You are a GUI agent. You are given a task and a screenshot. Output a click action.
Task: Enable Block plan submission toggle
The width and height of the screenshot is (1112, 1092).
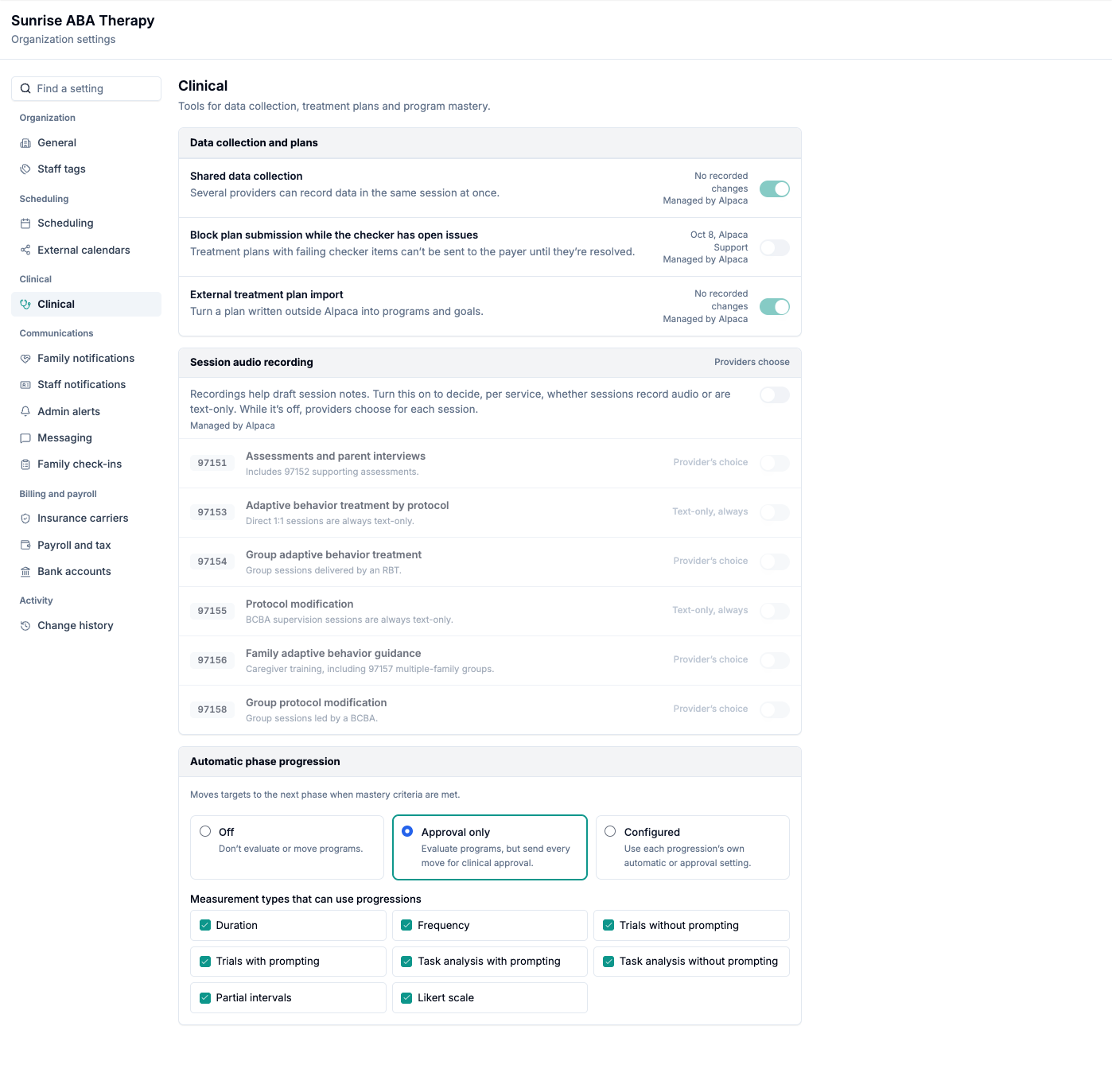coord(775,247)
